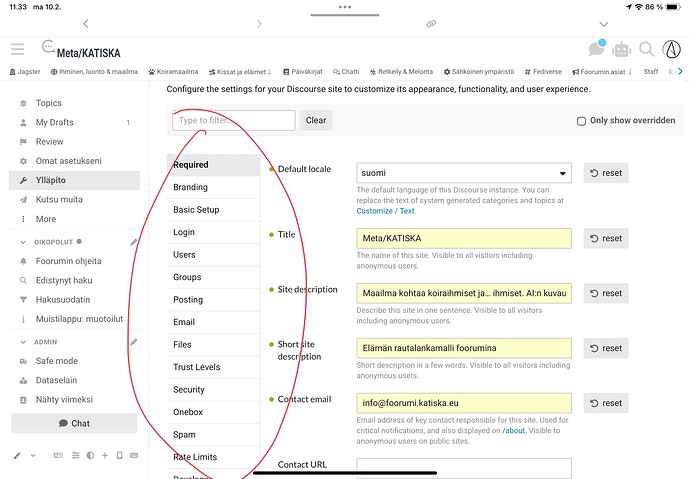Expand More in the sidebar
The height and width of the screenshot is (479, 690).
(x=74, y=219)
